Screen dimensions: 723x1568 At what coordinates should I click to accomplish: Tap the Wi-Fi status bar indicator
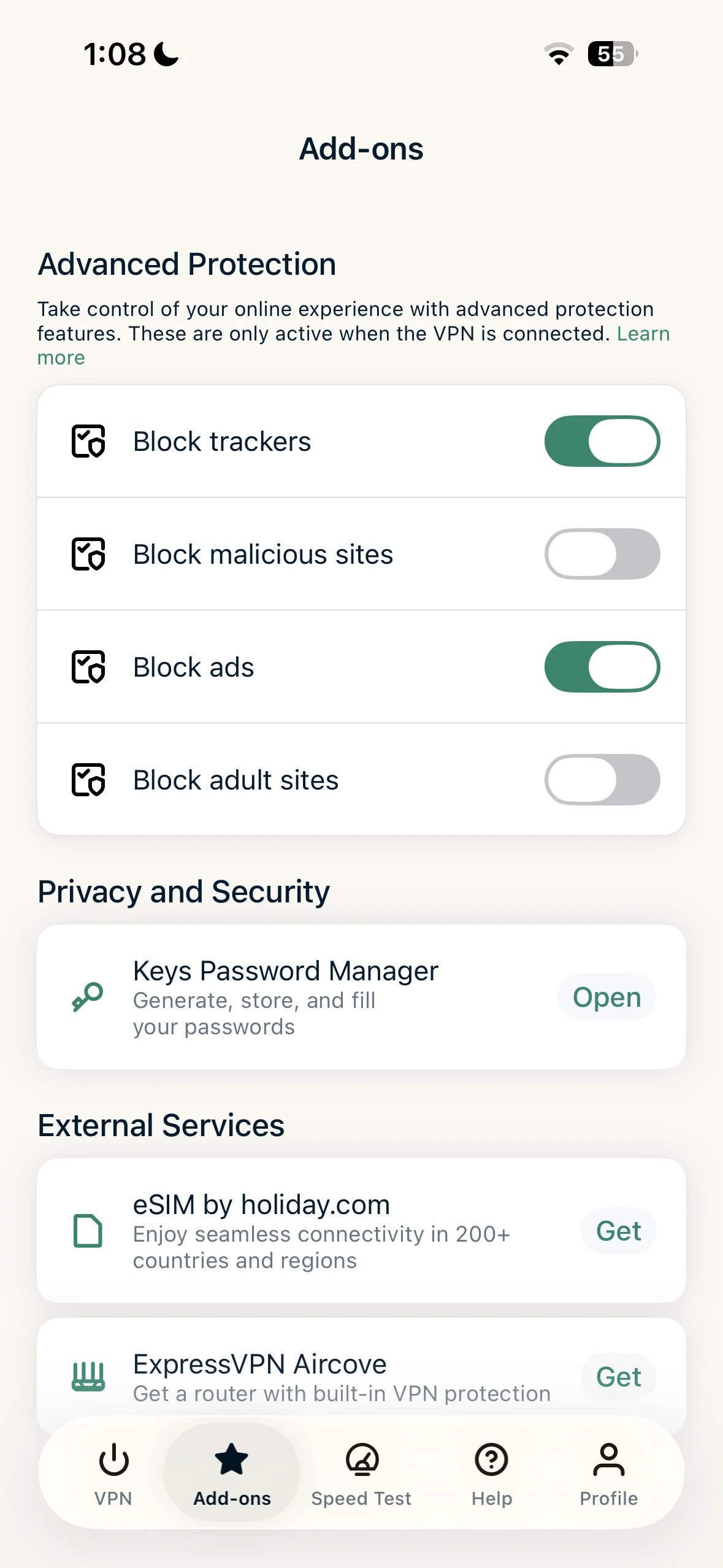[558, 54]
